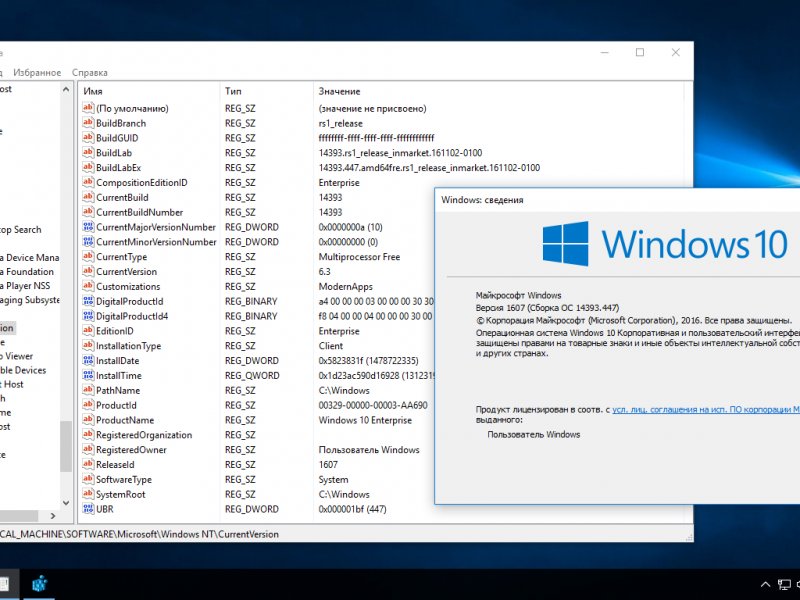Click the network icon in the system tray
This screenshot has width=800, height=600.
click(784, 584)
